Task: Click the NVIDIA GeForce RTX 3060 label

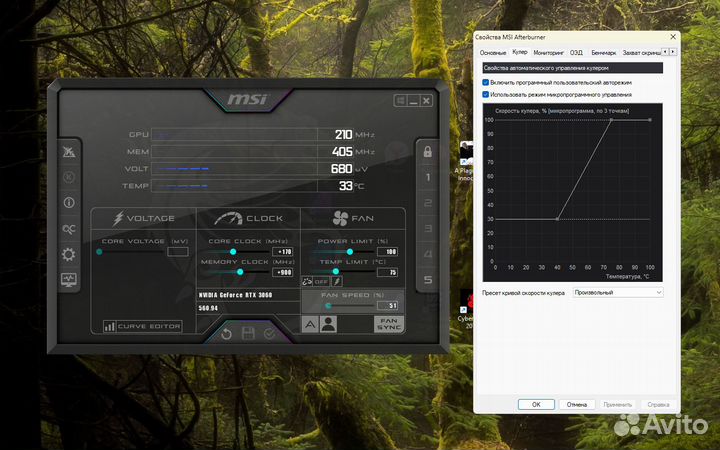Action: pyautogui.click(x=235, y=295)
